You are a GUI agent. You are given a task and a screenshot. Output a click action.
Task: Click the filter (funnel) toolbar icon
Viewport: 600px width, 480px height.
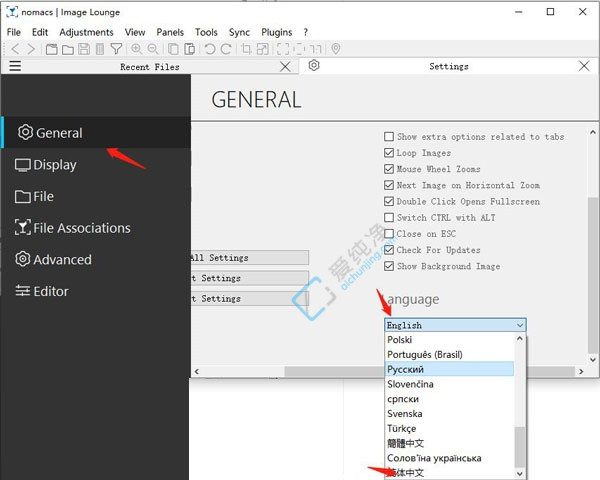(116, 49)
